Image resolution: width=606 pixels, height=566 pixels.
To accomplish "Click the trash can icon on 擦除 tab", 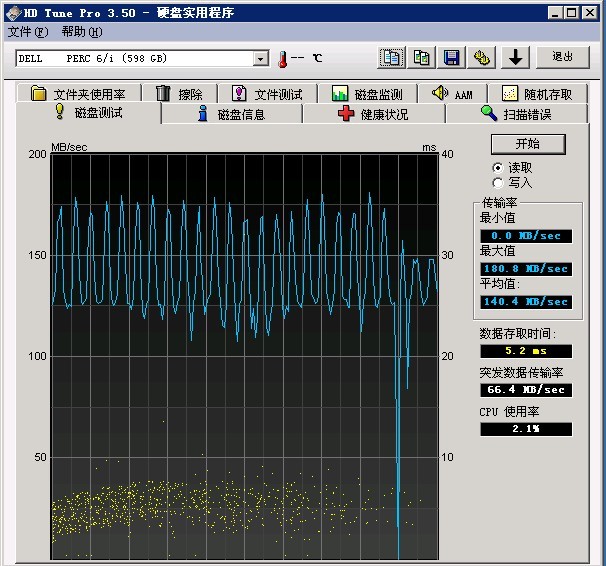I will [x=163, y=93].
